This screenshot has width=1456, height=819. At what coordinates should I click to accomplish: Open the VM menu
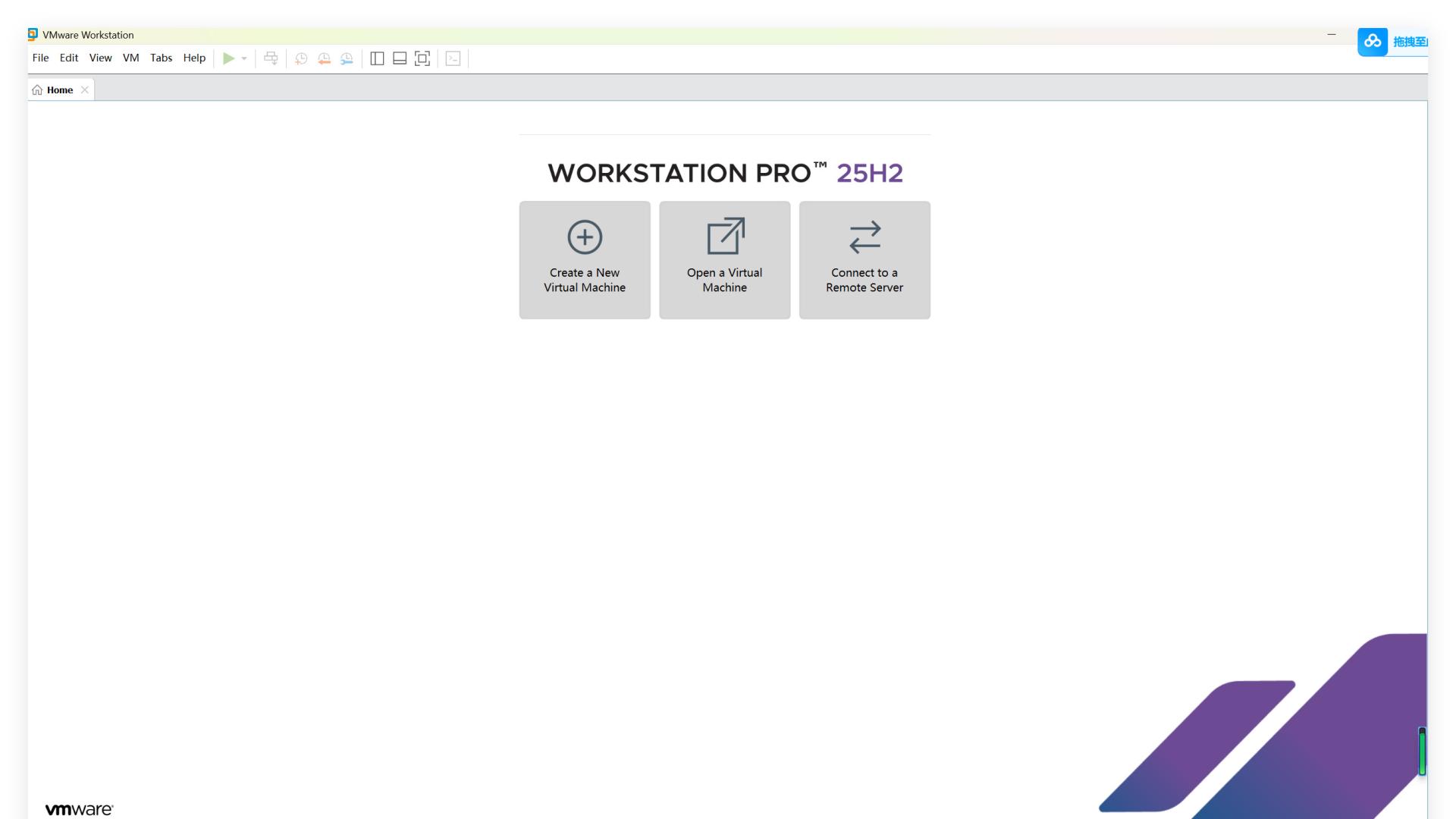[x=130, y=58]
